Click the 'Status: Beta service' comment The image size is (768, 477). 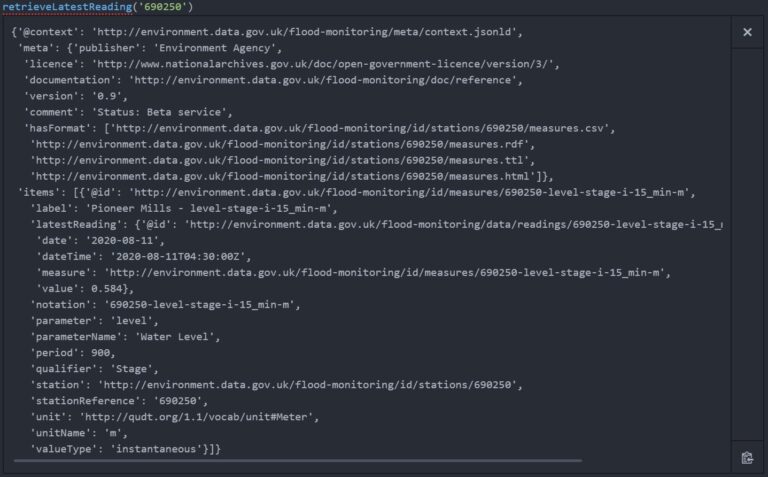(x=165, y=112)
